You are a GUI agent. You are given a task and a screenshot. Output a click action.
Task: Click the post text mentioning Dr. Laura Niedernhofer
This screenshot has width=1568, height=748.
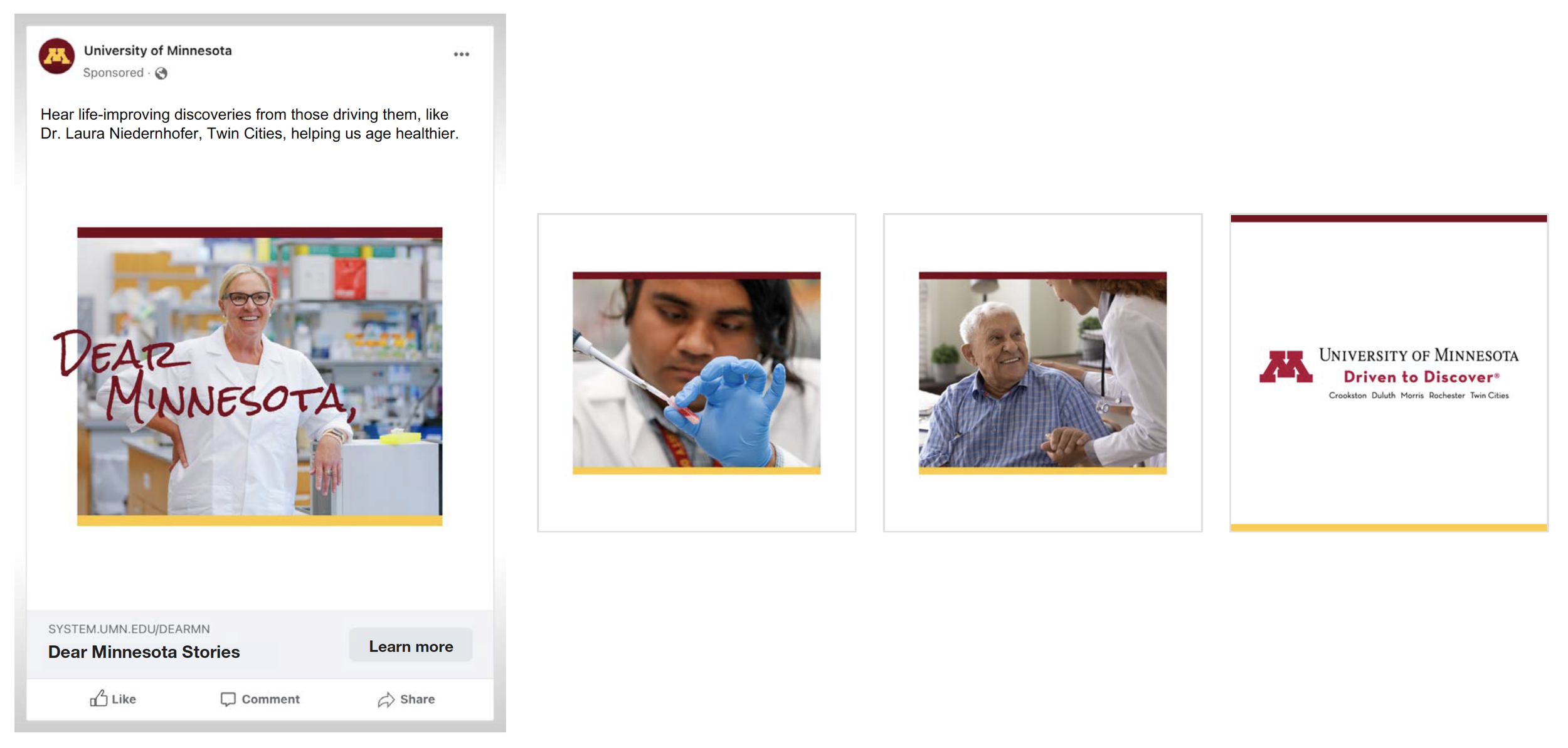250,124
